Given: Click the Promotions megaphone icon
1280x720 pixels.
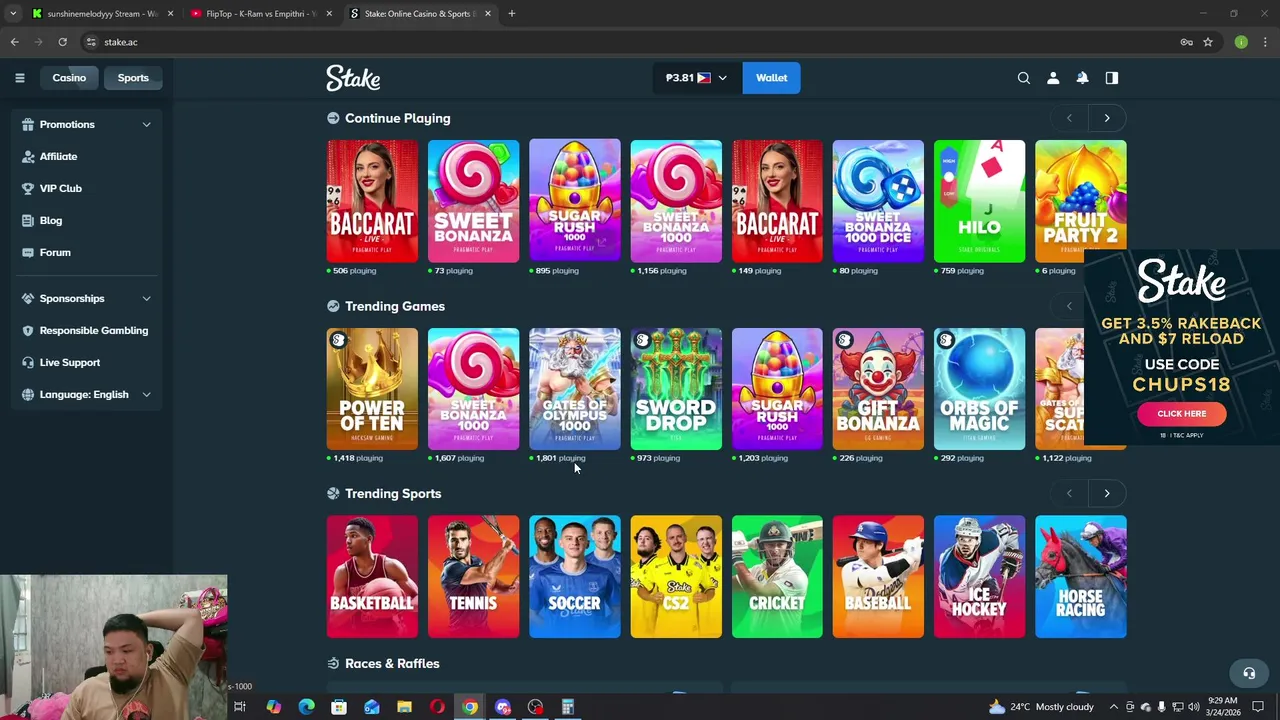Looking at the screenshot, I should 29,124.
